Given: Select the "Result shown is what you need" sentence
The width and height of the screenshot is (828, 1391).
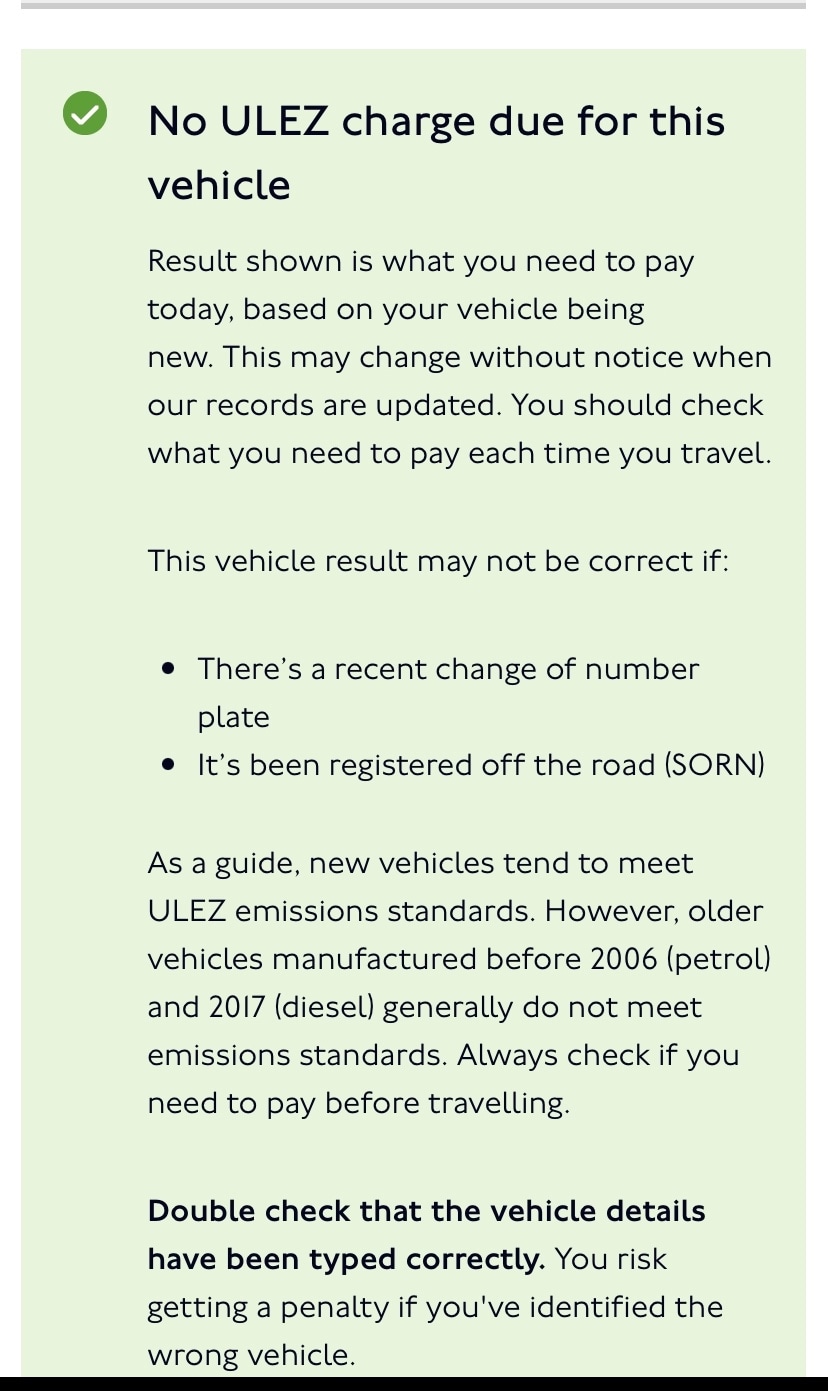Looking at the screenshot, I should 420,262.
